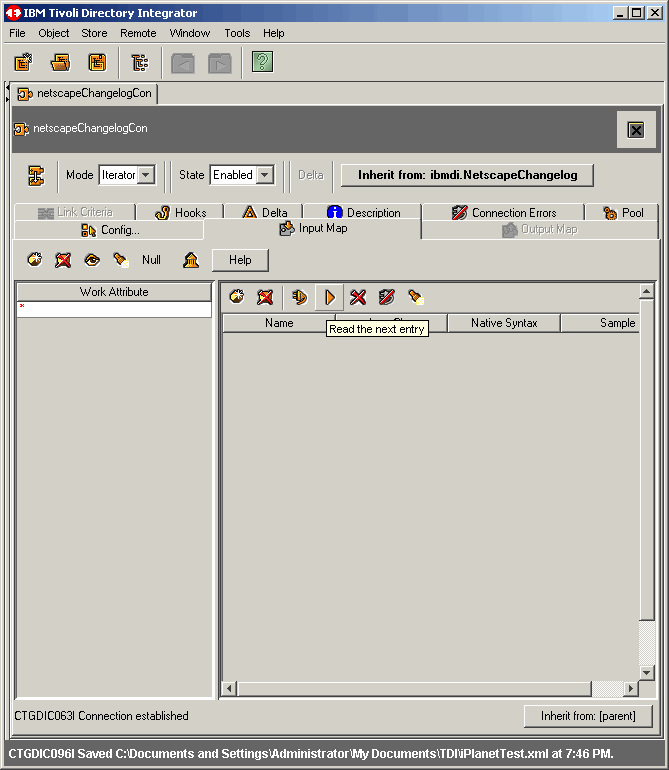Click the connect plug icon in schema toolbar

click(298, 297)
